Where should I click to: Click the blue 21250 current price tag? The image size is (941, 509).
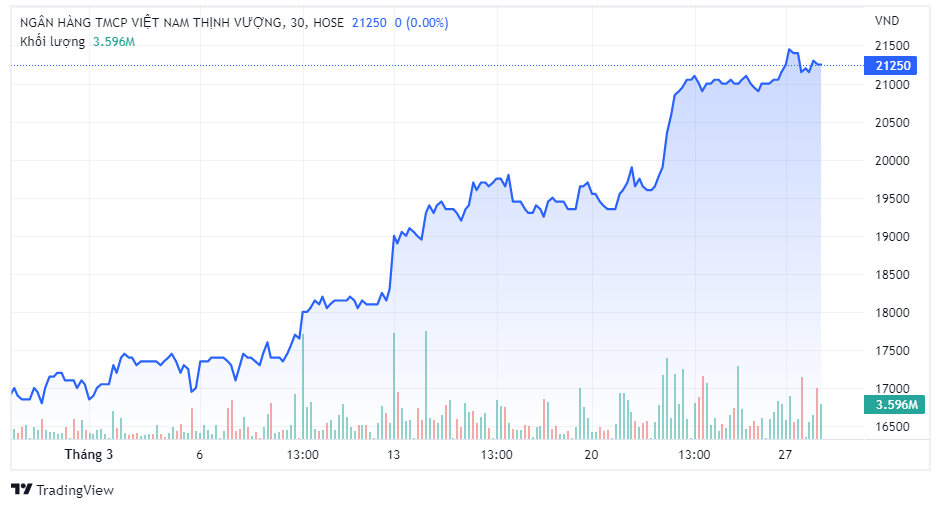pyautogui.click(x=892, y=66)
